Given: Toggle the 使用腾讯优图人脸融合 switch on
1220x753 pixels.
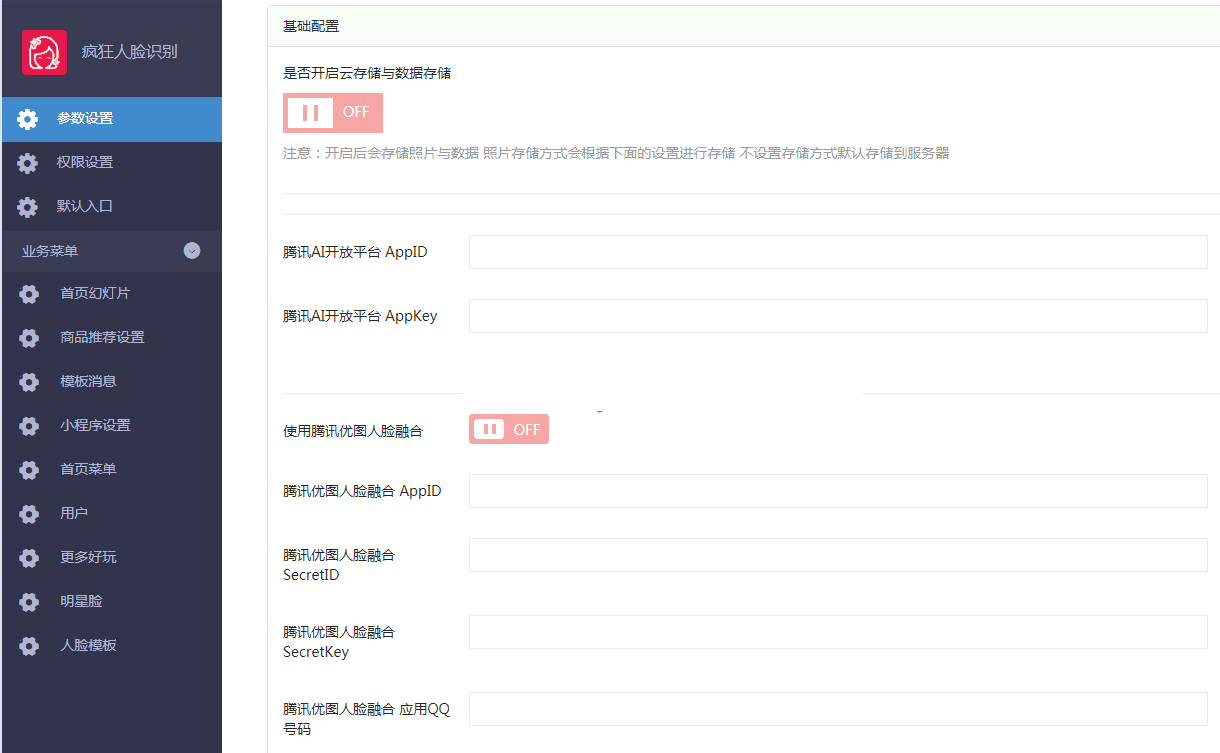Looking at the screenshot, I should 508,429.
